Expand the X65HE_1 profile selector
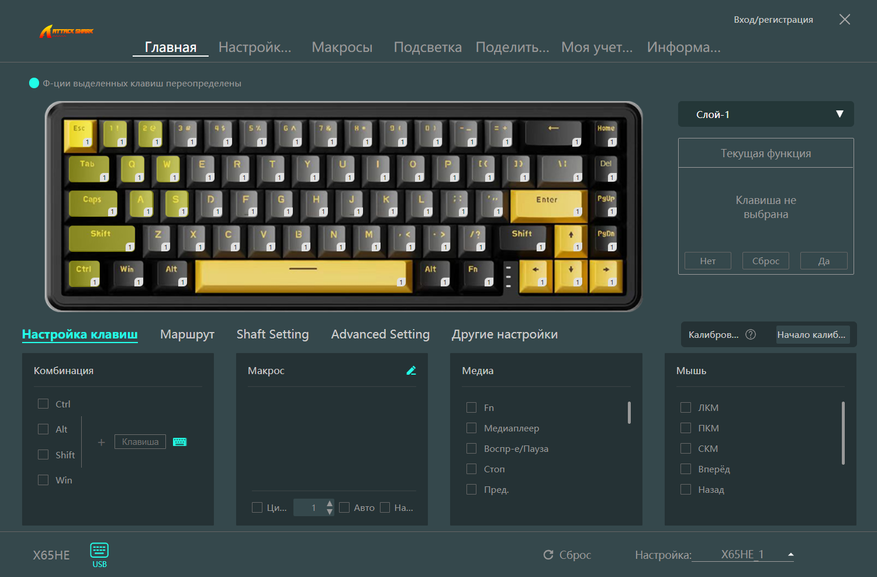Screen dimensions: 877x577 (791, 555)
